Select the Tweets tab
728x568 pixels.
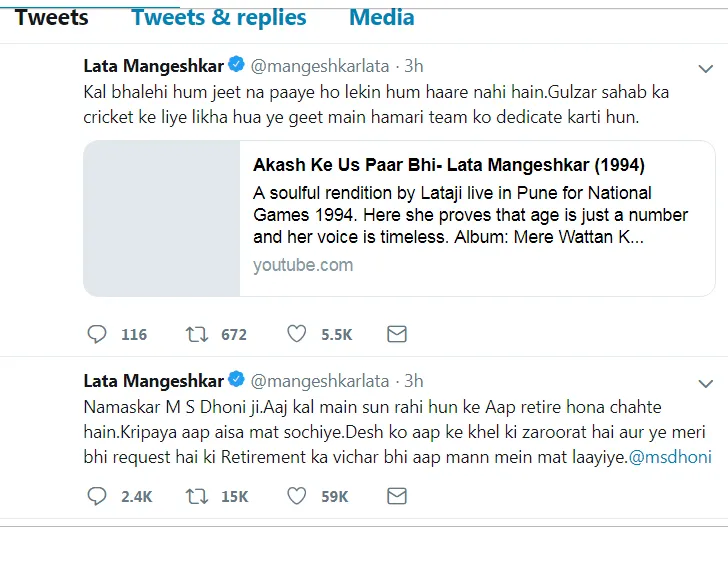coord(52,18)
